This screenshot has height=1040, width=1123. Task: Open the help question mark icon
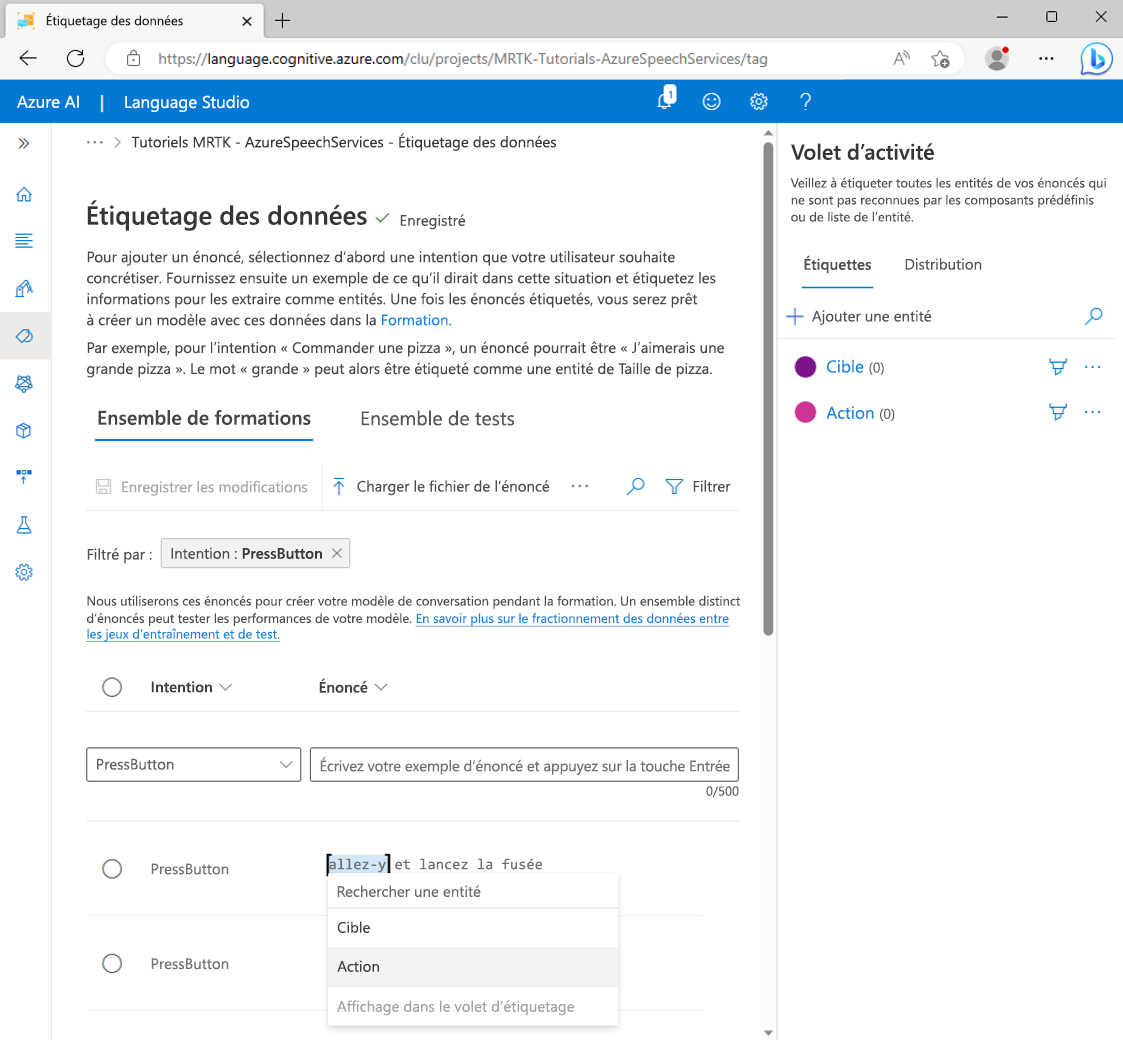point(805,102)
